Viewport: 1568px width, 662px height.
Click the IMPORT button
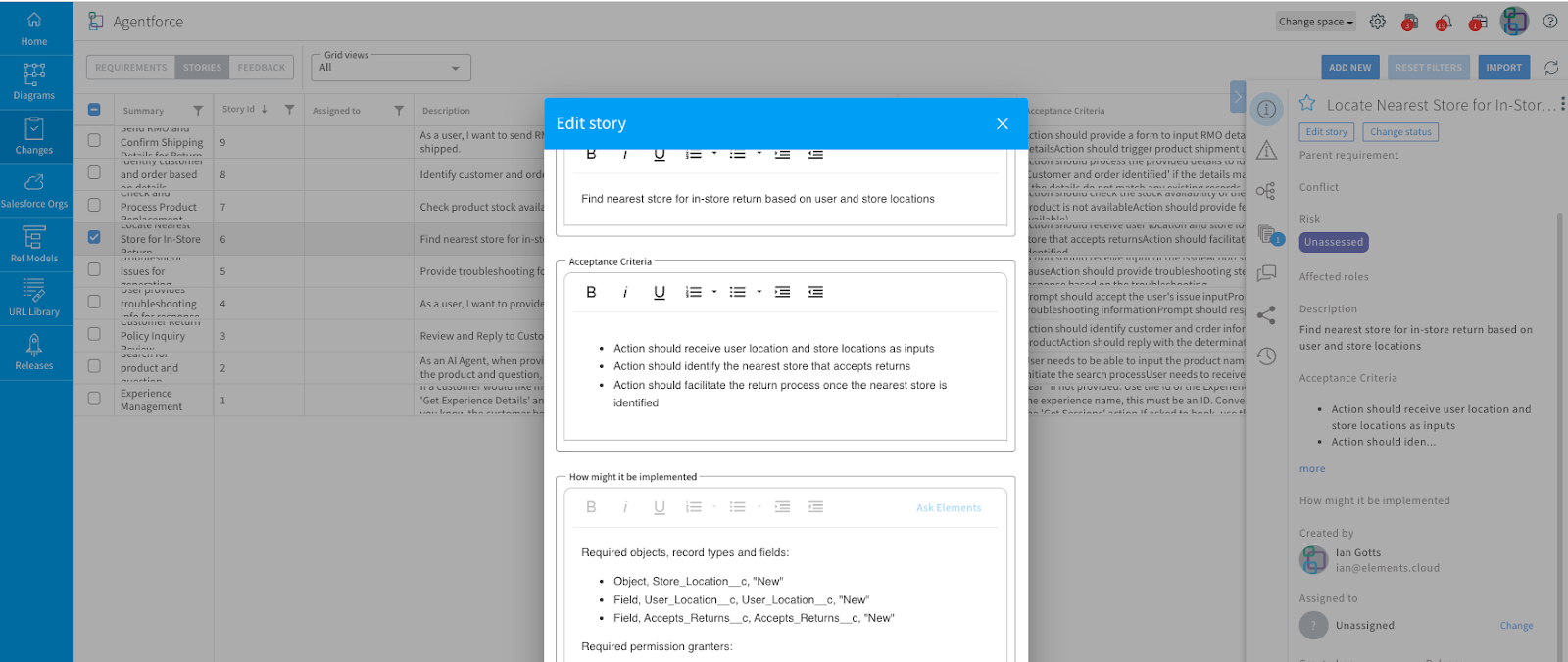click(x=1503, y=68)
